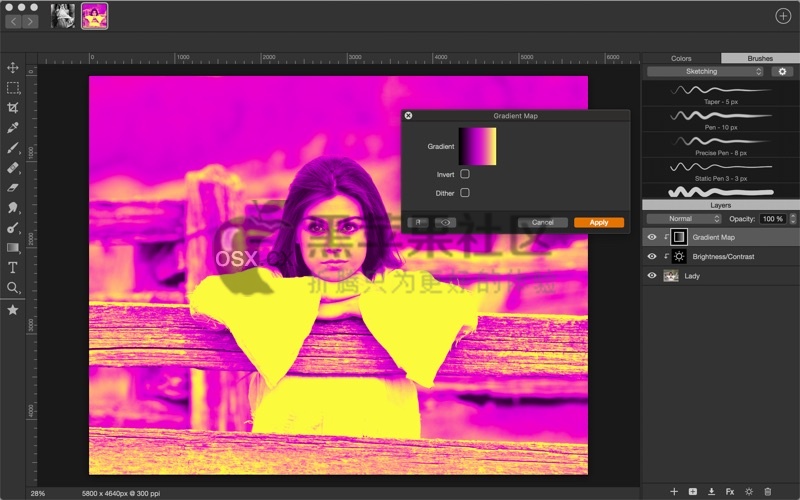Hide the Lady layer
800x500 pixels.
click(652, 276)
